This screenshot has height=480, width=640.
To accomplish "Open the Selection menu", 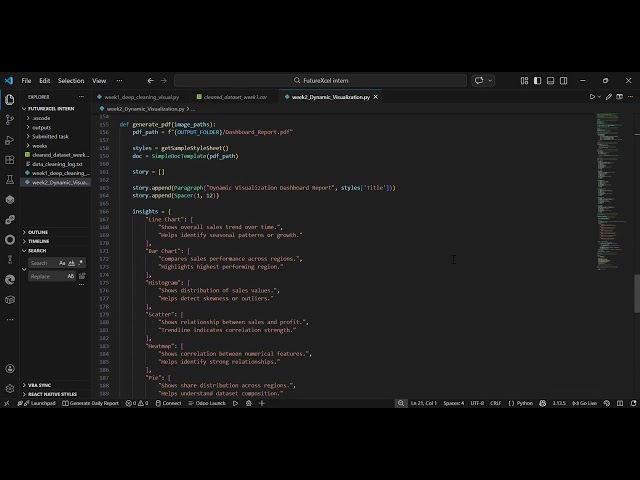I will [71, 81].
